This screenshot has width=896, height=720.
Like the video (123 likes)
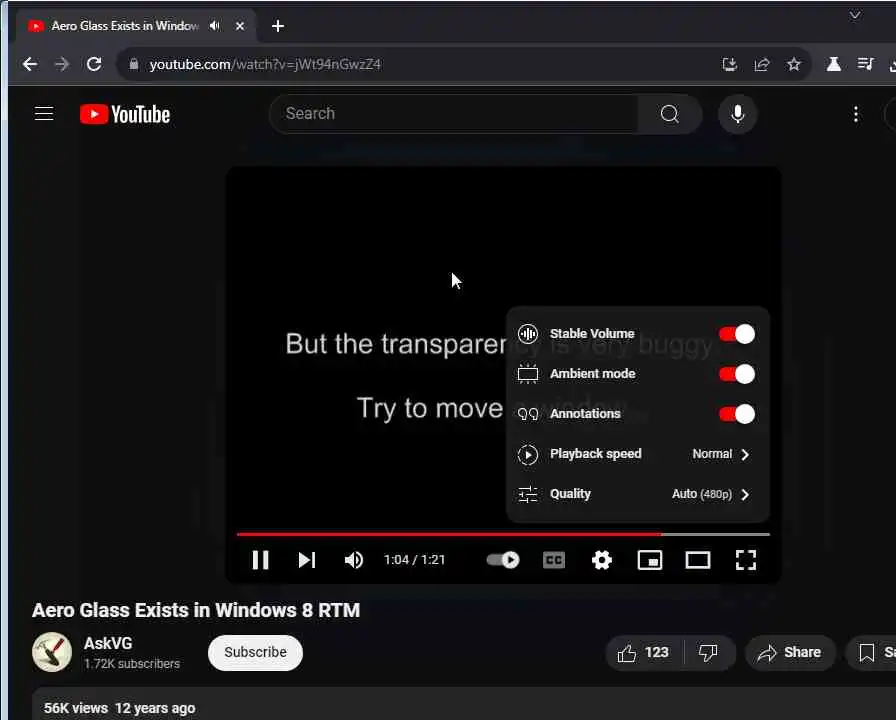[x=644, y=653]
